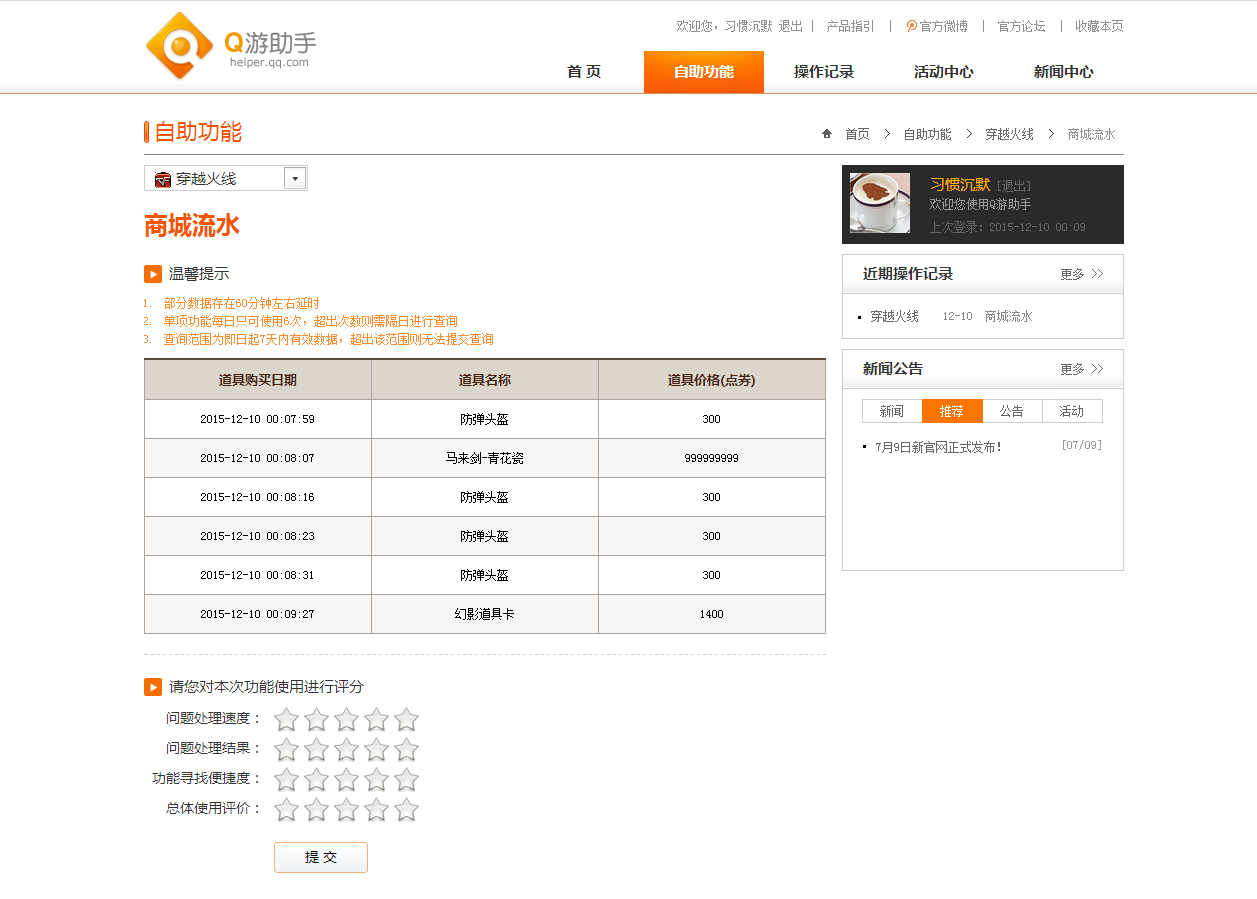Rate 问题处理速度 two stars

317,719
